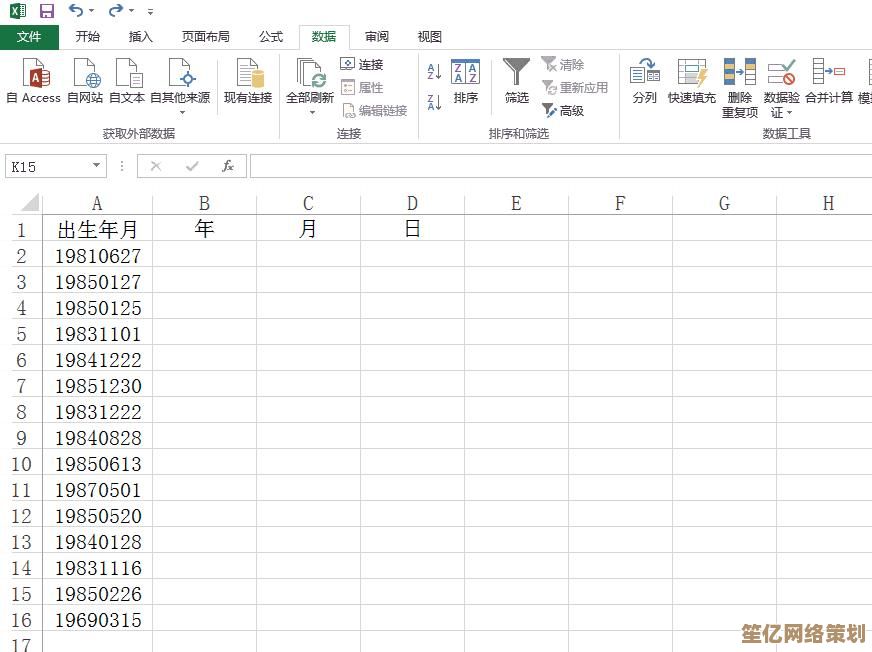Sort ascending with the A-Z icon

point(434,72)
